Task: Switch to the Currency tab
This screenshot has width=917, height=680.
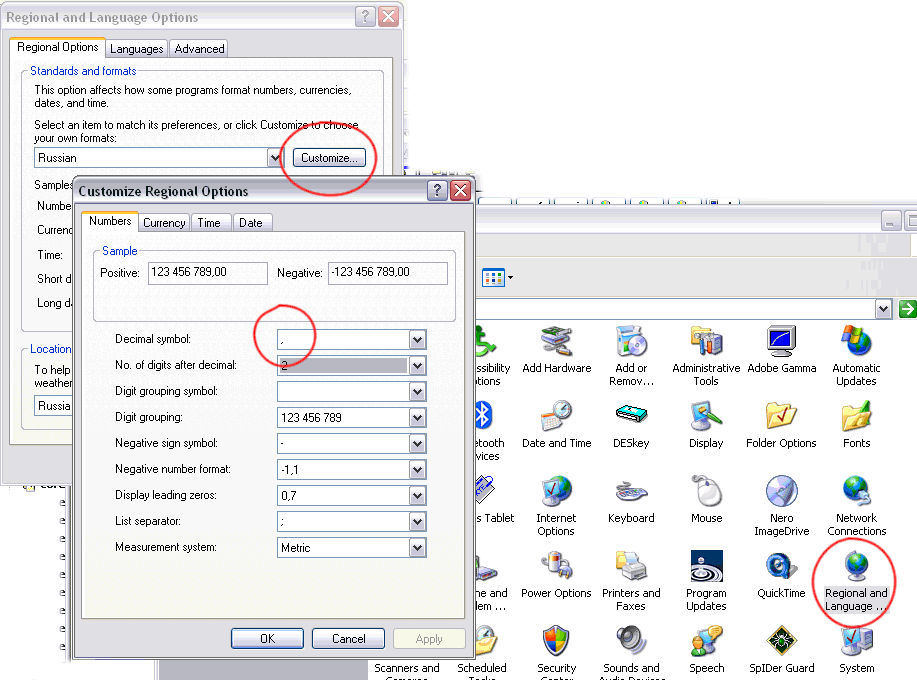Action: (x=164, y=223)
